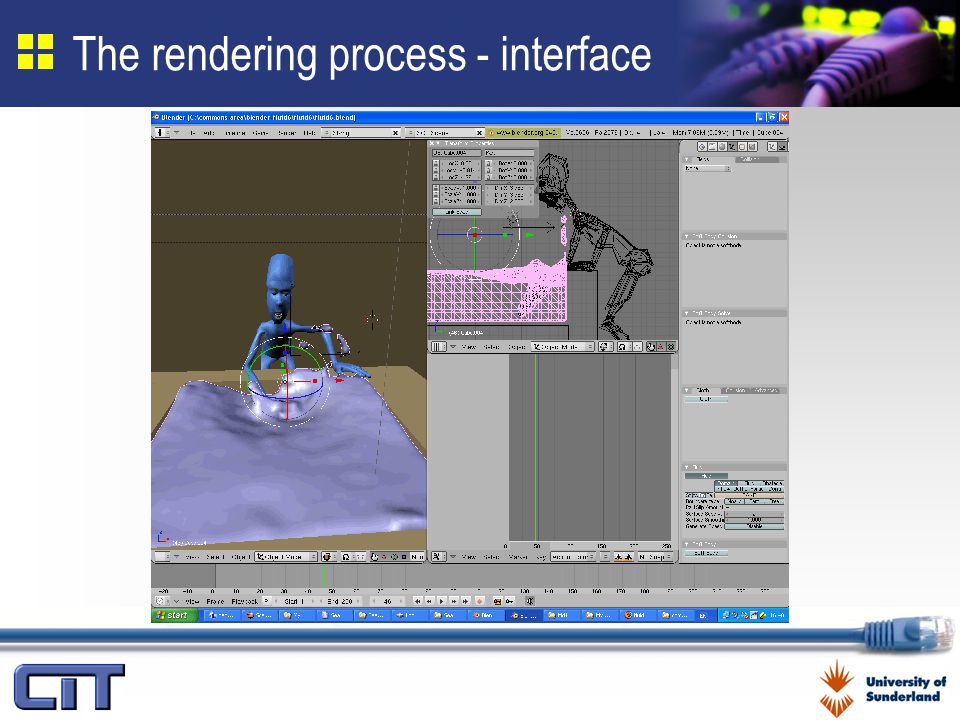Viewport: 960px width, 720px height.
Task: Adjust the first surface slider in Fluid panel
Action: pos(754,514)
